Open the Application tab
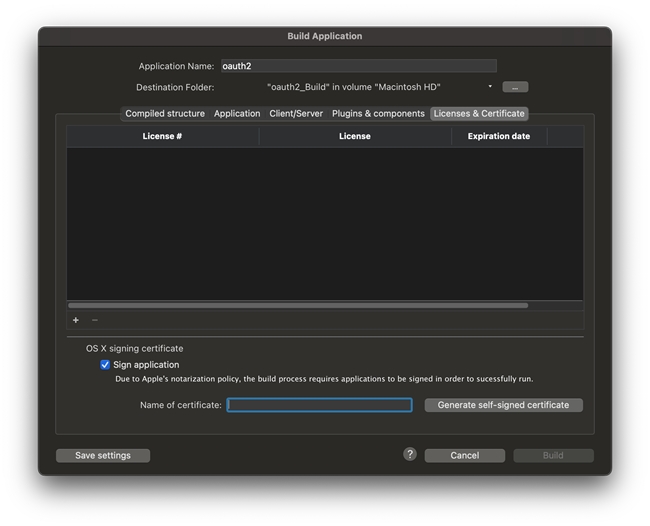This screenshot has width=650, height=526. tap(237, 114)
